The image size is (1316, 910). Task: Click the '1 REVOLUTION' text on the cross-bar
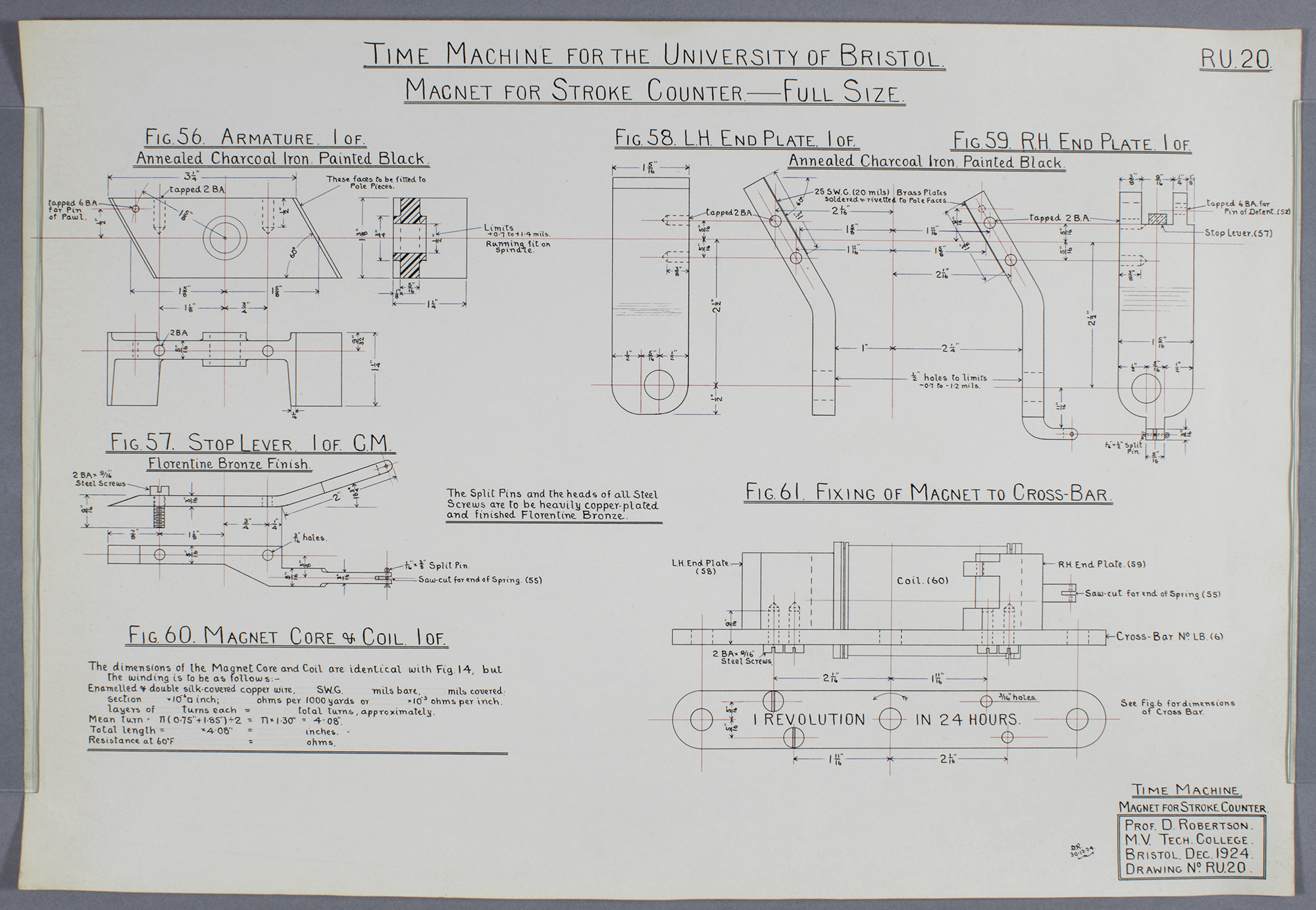coord(809,720)
